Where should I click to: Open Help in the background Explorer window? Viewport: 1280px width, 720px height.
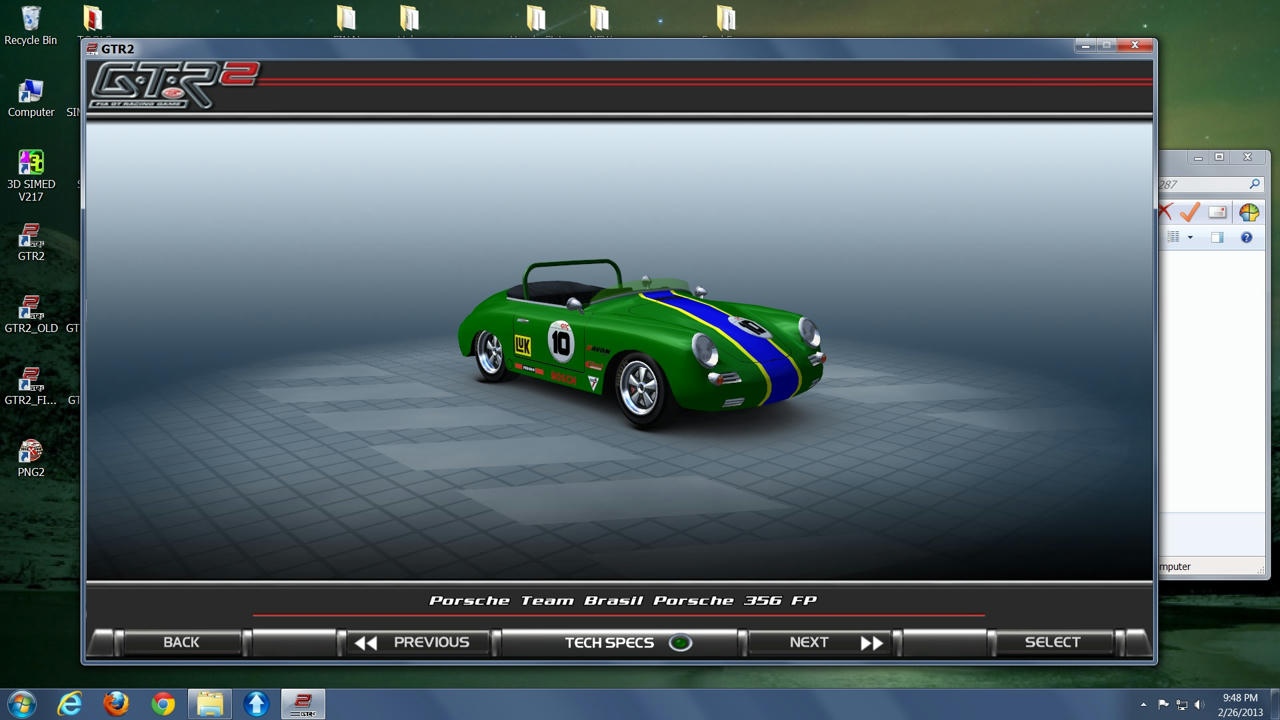point(1246,237)
